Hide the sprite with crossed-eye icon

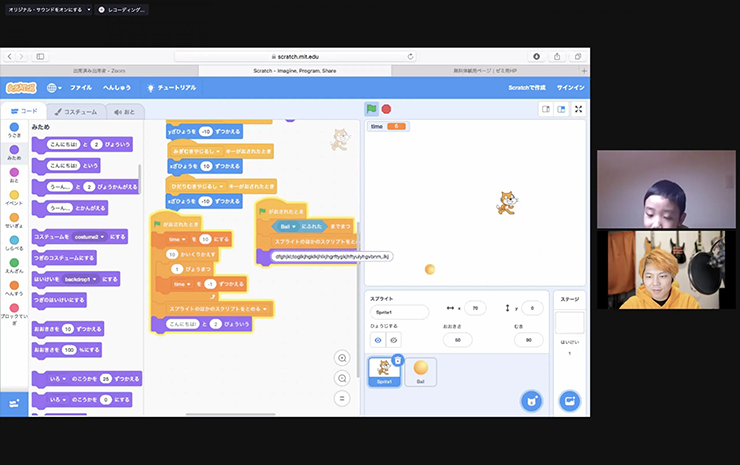point(393,340)
